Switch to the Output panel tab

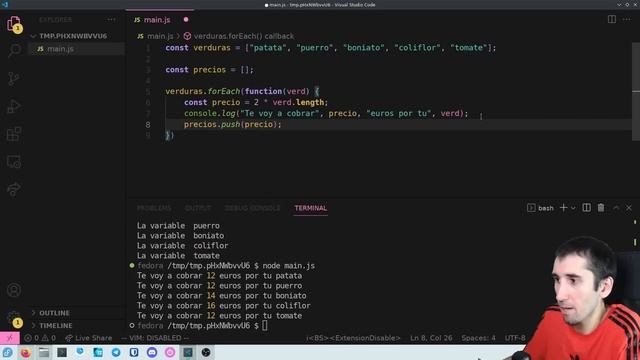pos(198,208)
